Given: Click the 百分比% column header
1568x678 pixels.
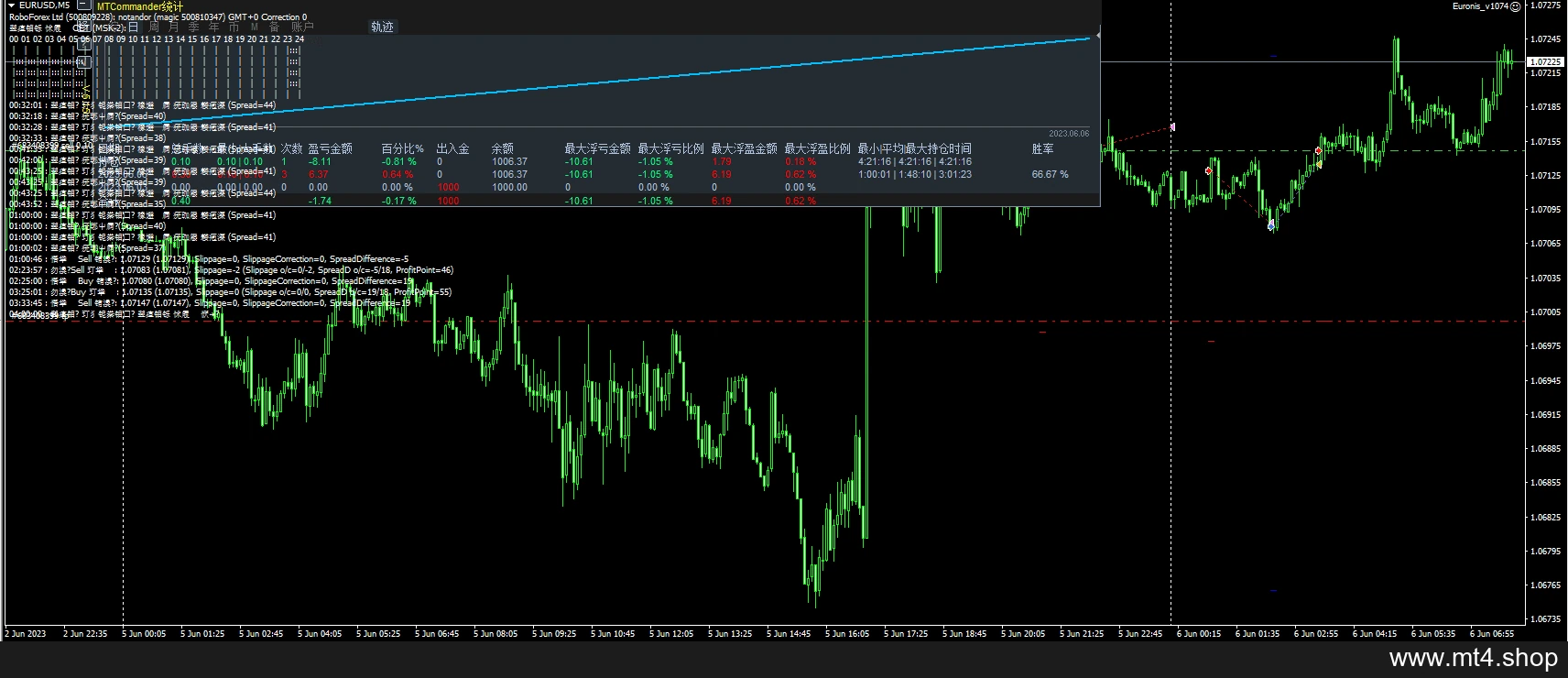Looking at the screenshot, I should 402,148.
